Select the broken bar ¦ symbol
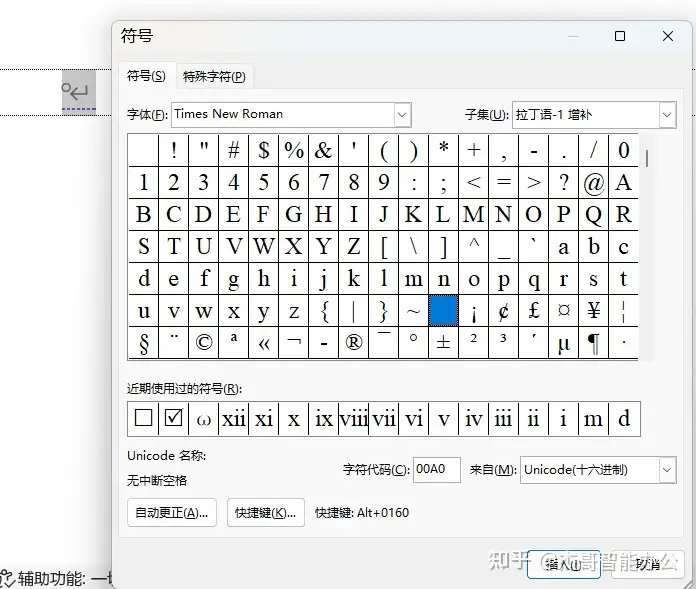The height and width of the screenshot is (589, 696). pyautogui.click(x=624, y=310)
